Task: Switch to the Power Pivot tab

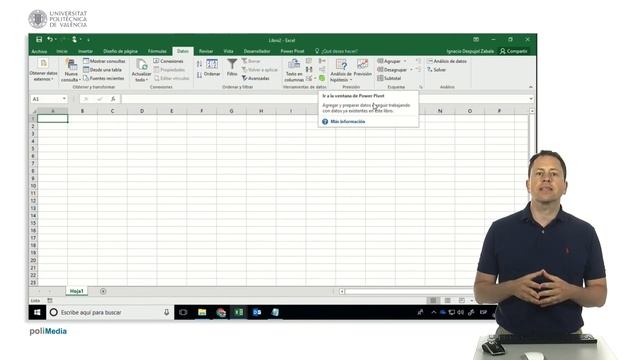Action: pyautogui.click(x=292, y=51)
